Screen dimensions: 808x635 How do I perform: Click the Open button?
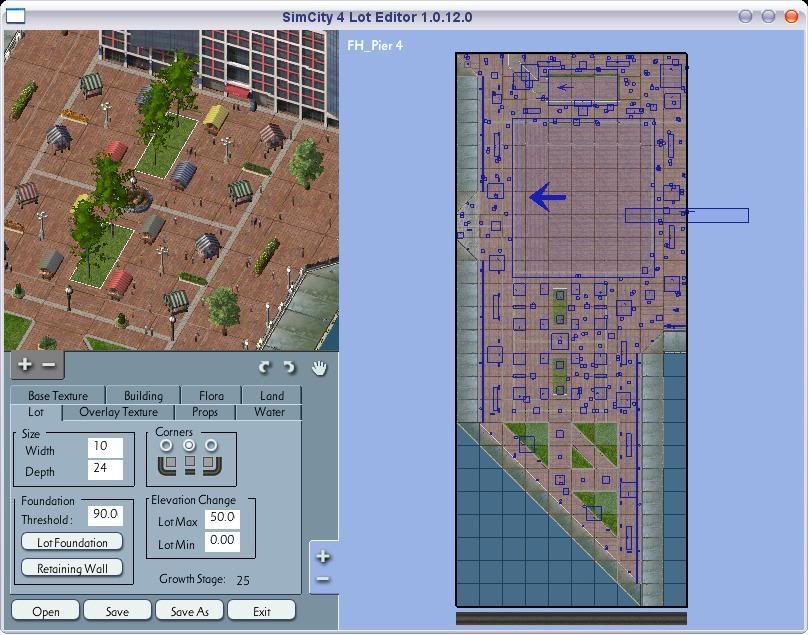[45, 611]
